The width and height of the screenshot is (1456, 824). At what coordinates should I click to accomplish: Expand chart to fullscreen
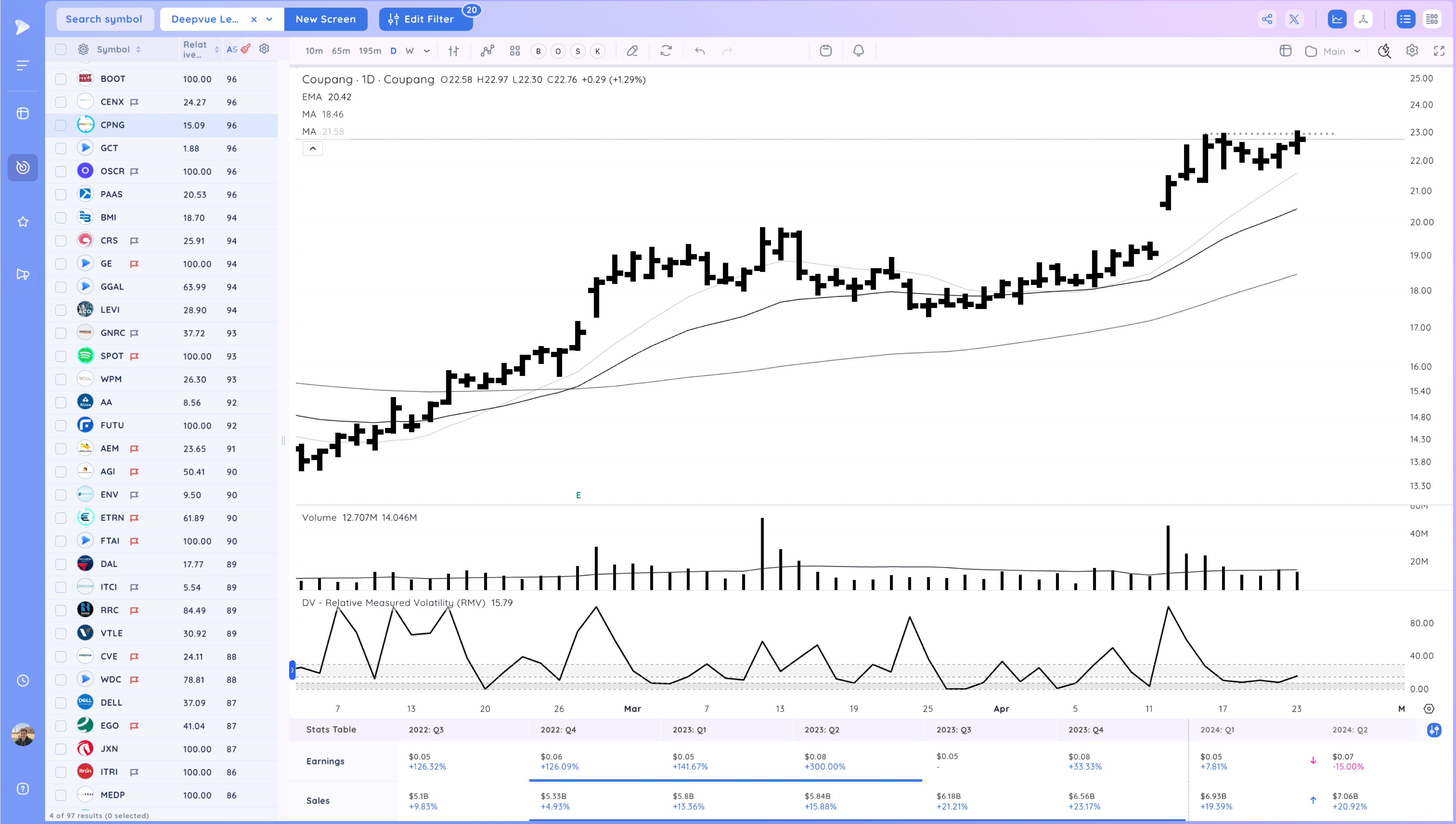coord(1439,51)
